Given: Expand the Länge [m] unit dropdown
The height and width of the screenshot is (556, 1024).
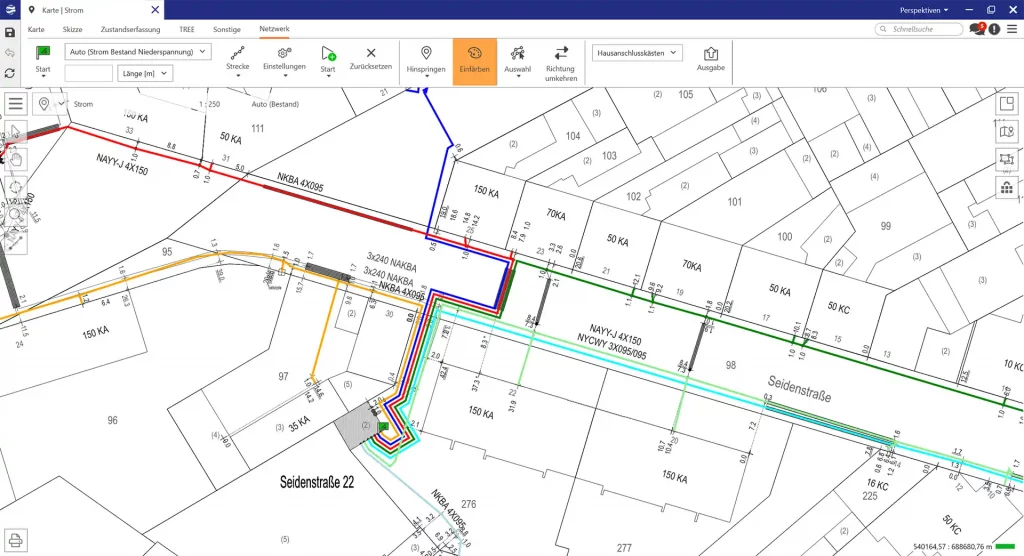Looking at the screenshot, I should coord(145,73).
